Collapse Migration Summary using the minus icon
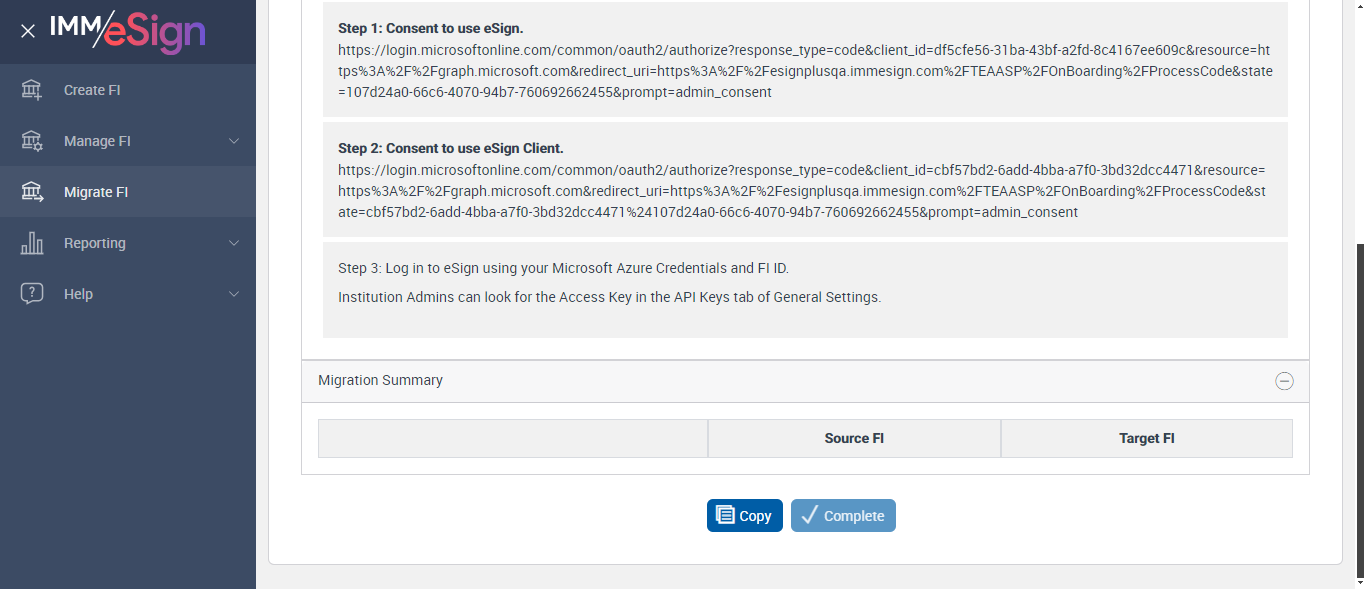Screen dimensions: 1366x589 (x=1284, y=381)
